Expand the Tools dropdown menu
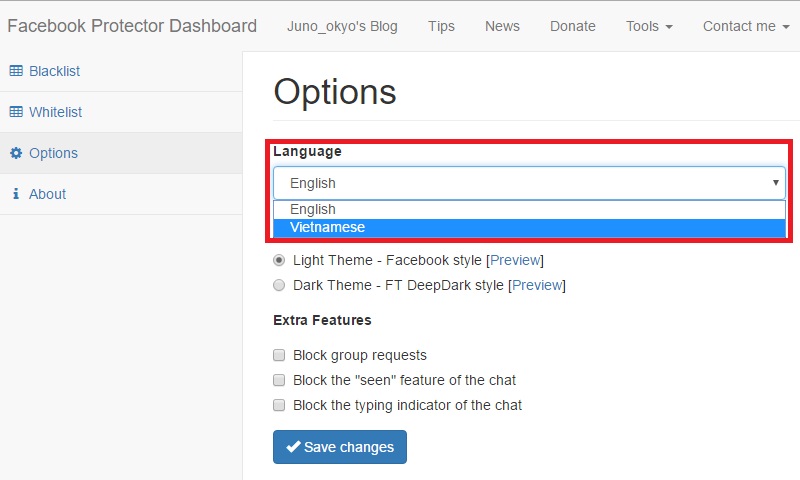The height and width of the screenshot is (480, 800). point(649,26)
